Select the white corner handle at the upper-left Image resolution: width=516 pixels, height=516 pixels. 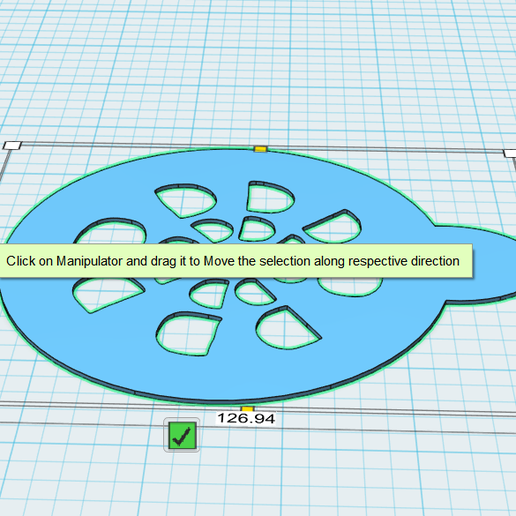(x=13, y=145)
